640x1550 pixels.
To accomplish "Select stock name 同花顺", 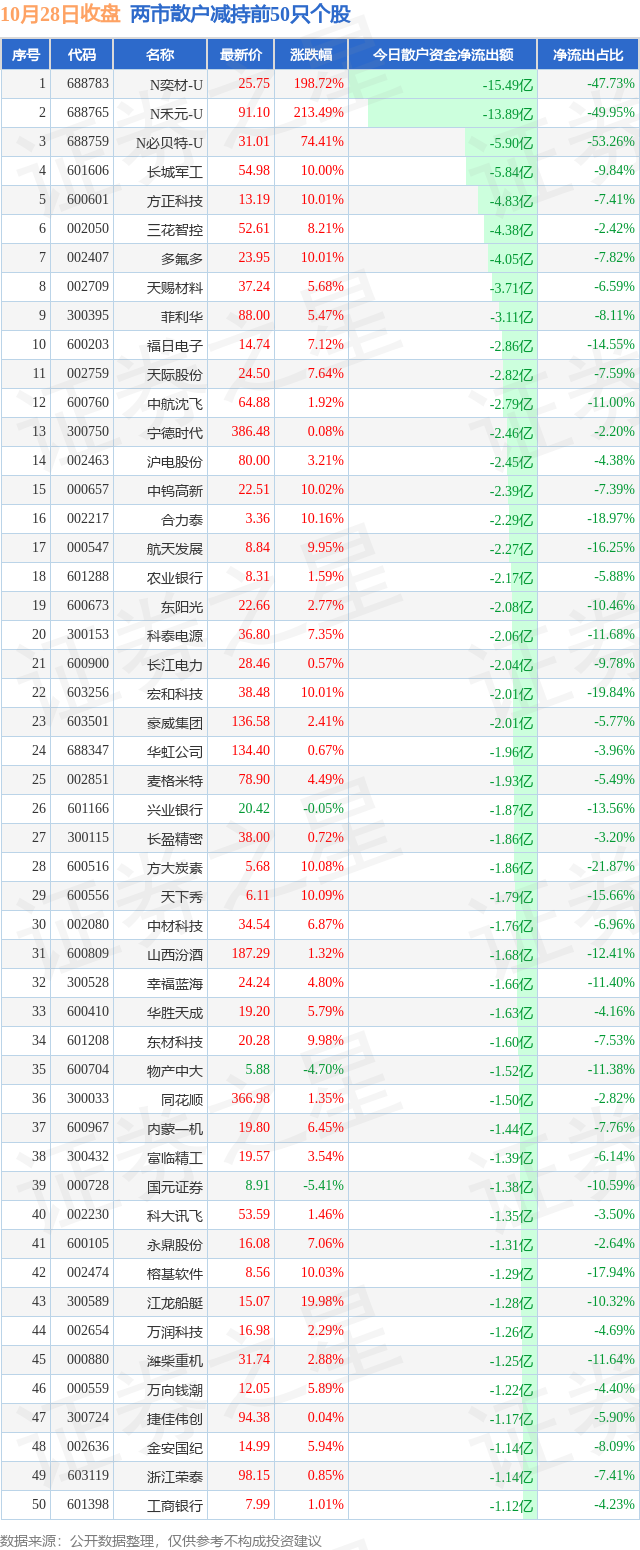I will click(x=182, y=1099).
